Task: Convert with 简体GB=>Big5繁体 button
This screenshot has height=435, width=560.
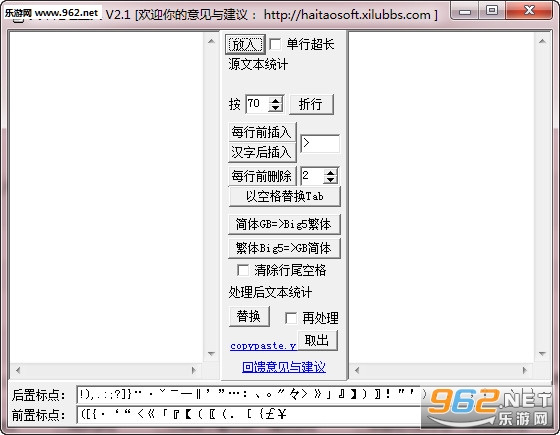Action: click(284, 224)
